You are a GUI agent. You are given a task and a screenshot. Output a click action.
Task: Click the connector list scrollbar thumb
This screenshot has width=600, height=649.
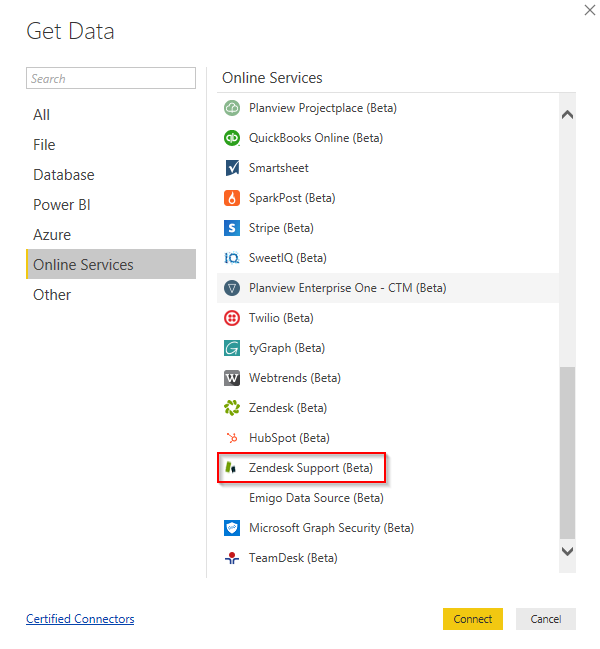click(x=567, y=453)
